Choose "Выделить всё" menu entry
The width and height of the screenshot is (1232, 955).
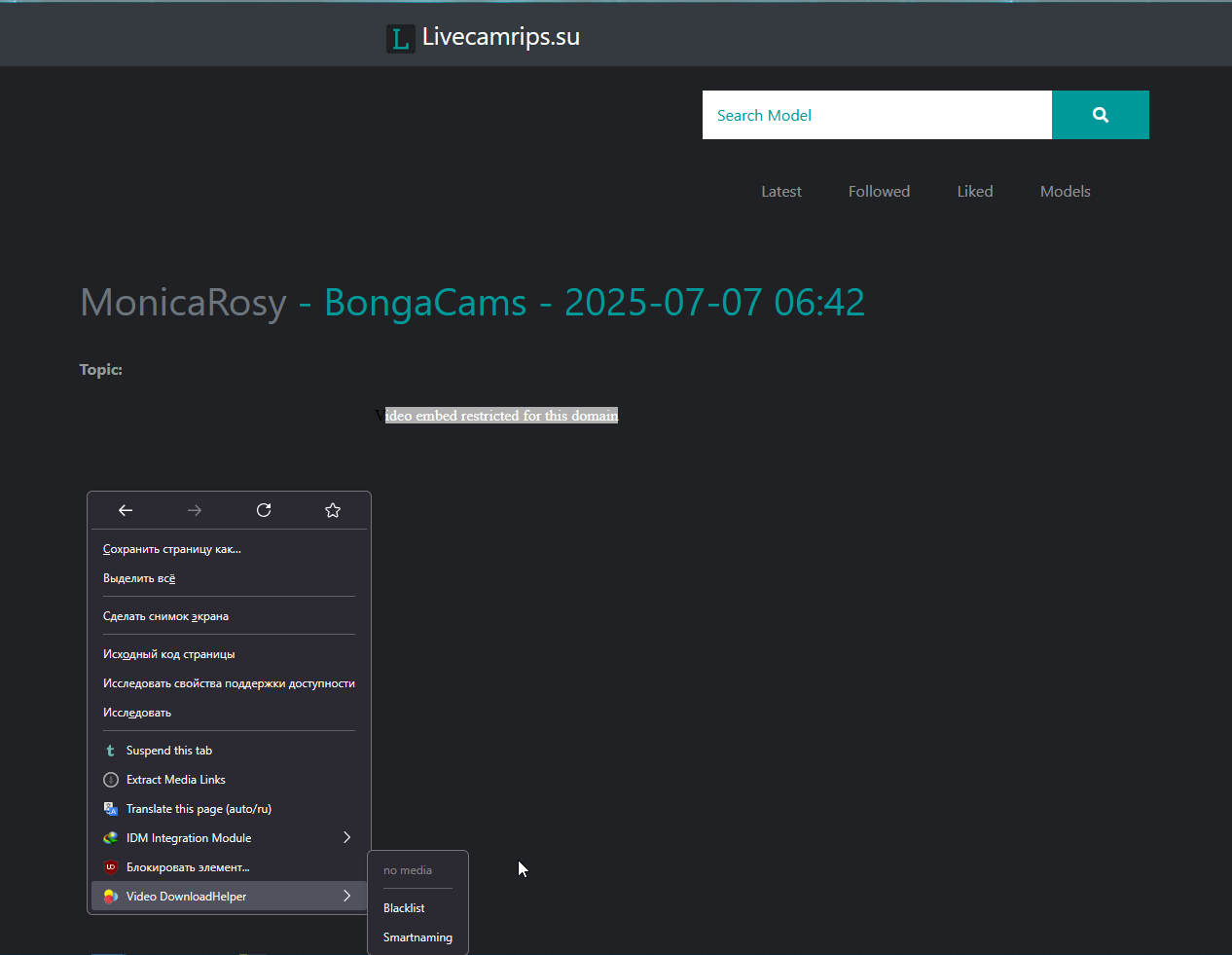pos(229,578)
